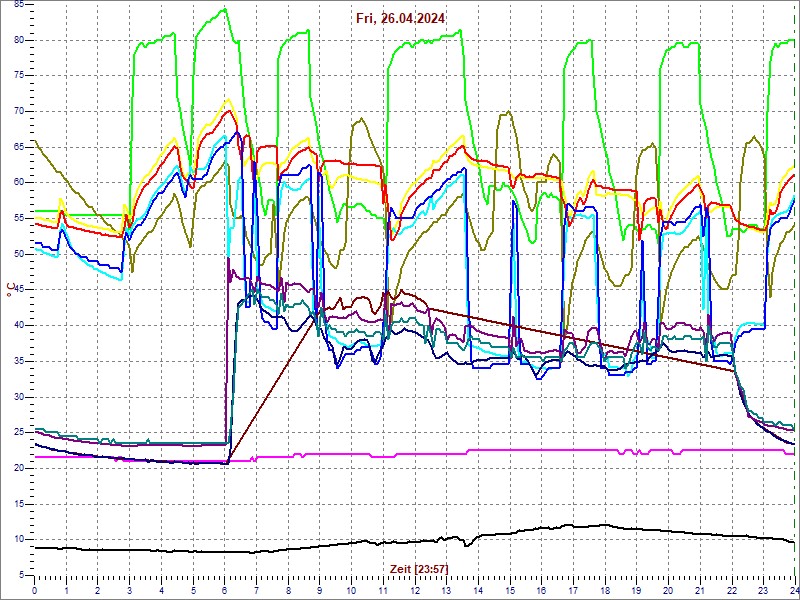800x600 pixels.
Task: Select the 65 label on temperature axis
Action: (x=18, y=147)
